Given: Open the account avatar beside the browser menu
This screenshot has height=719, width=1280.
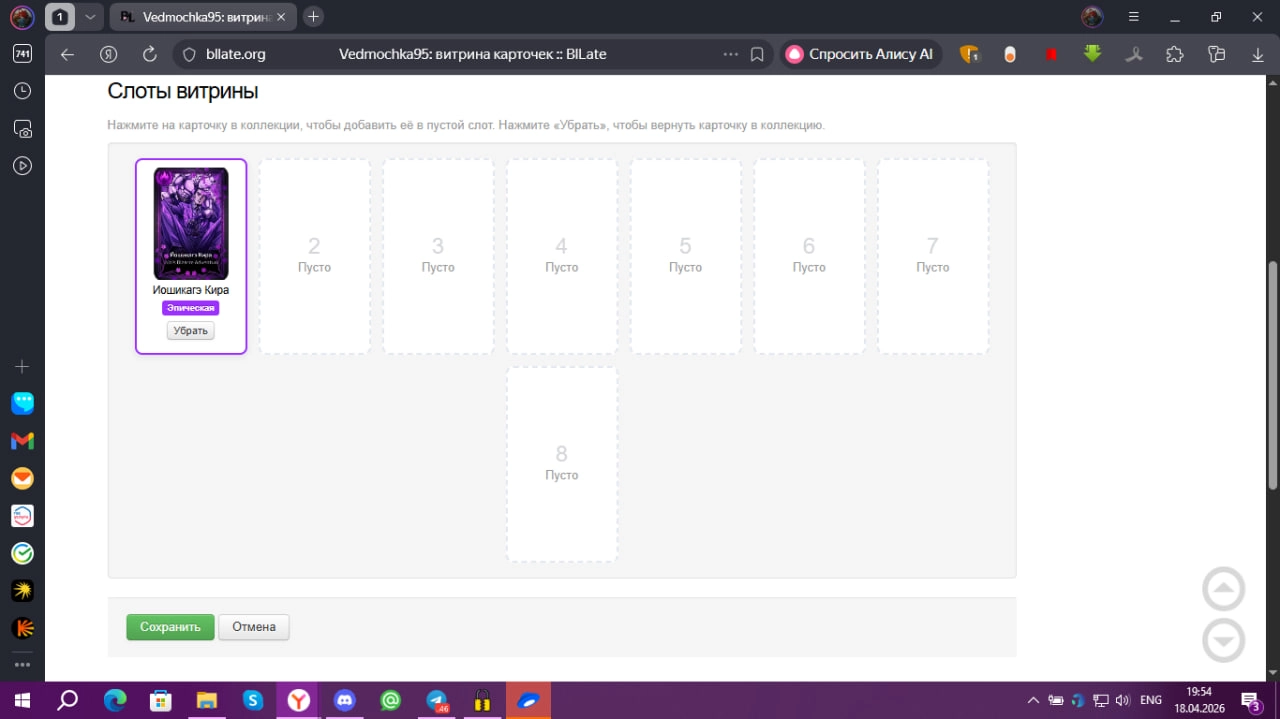Looking at the screenshot, I should tap(1092, 17).
